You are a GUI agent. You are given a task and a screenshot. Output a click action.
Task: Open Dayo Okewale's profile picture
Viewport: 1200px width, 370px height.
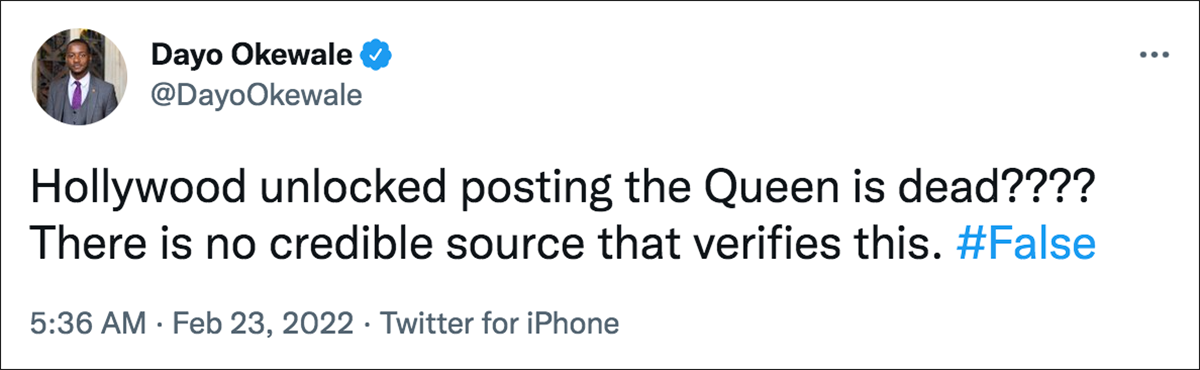pos(77,76)
